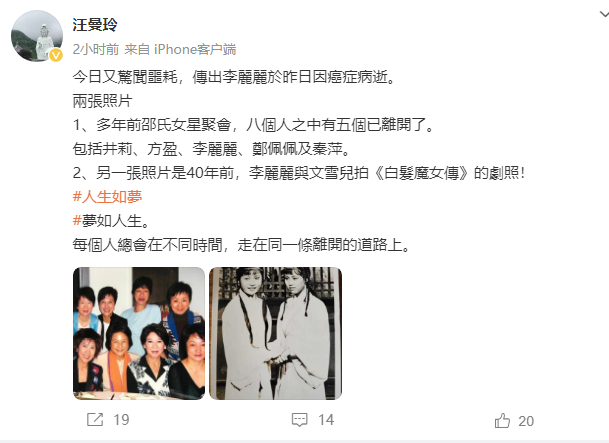
Task: Open comments via speech bubble icon
Action: pyautogui.click(x=299, y=420)
